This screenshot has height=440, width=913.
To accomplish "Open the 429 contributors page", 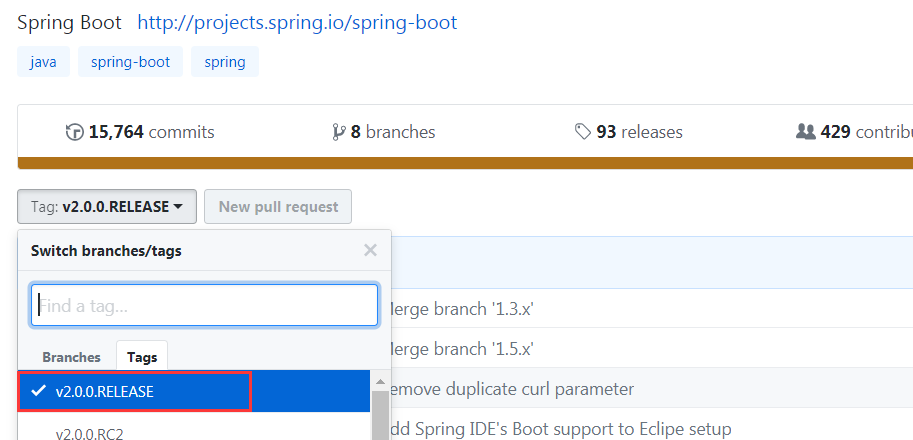I will [854, 132].
